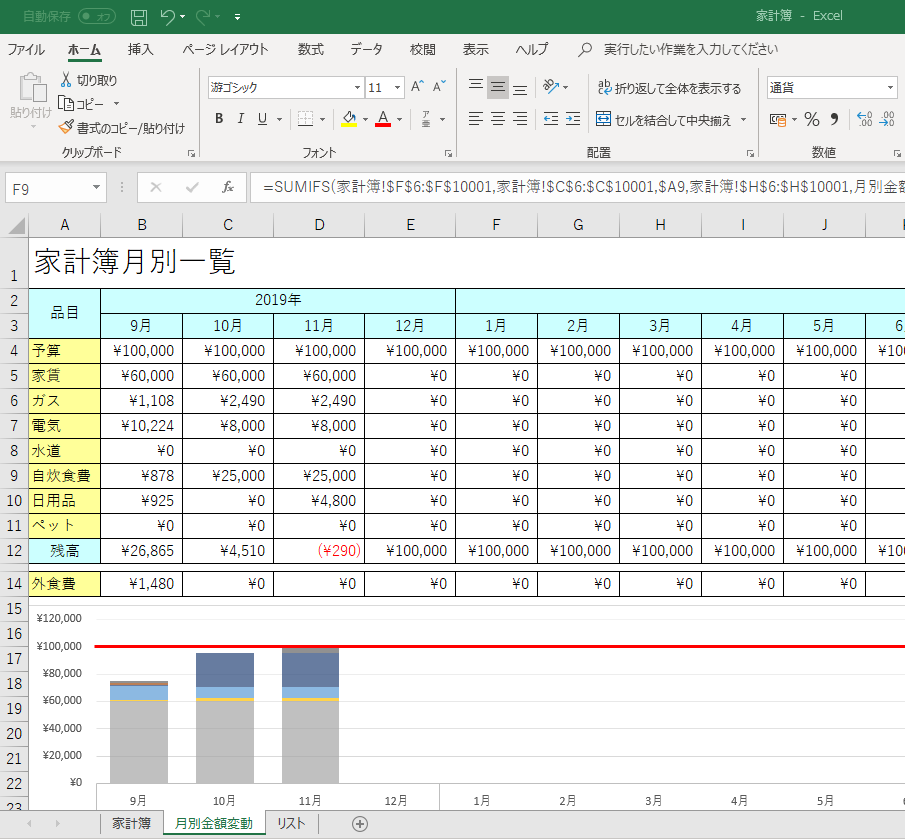Image resolution: width=905 pixels, height=839 pixels.
Task: Click 書式のコピー/貼り付け format painter
Action: [122, 128]
